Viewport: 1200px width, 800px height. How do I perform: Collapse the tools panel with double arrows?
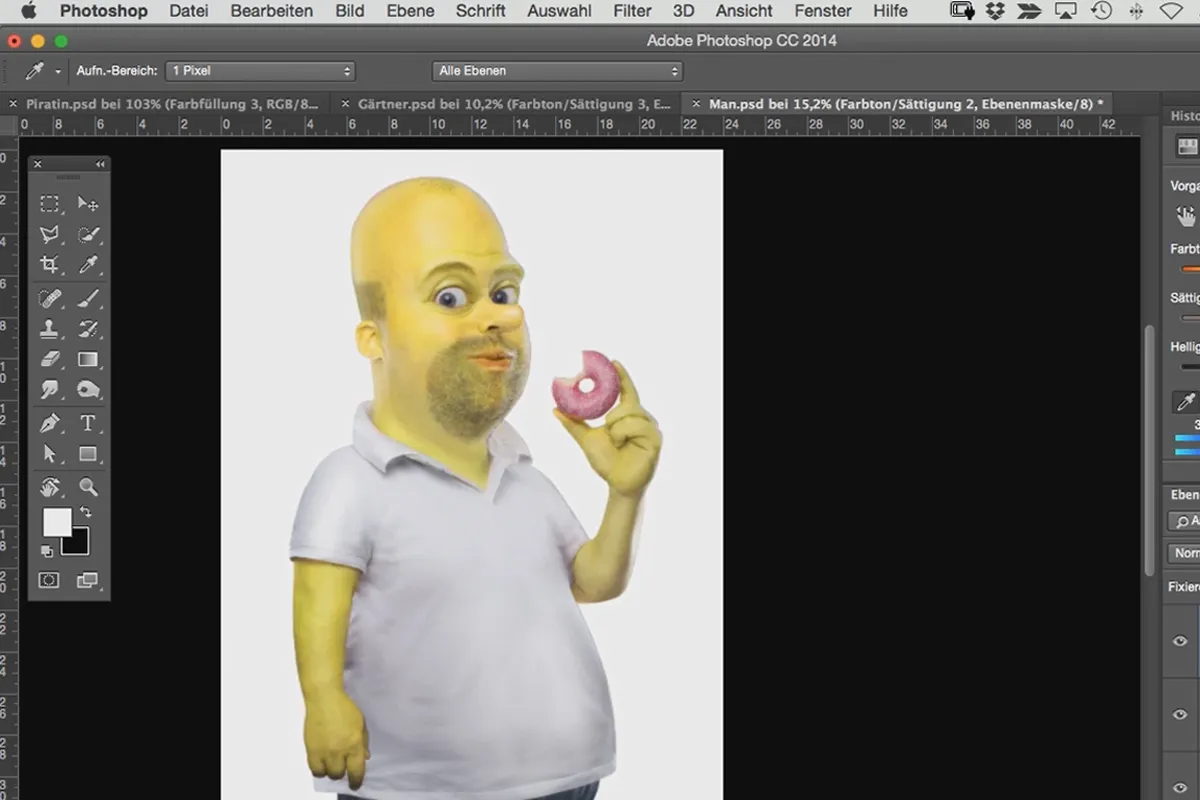coord(100,164)
